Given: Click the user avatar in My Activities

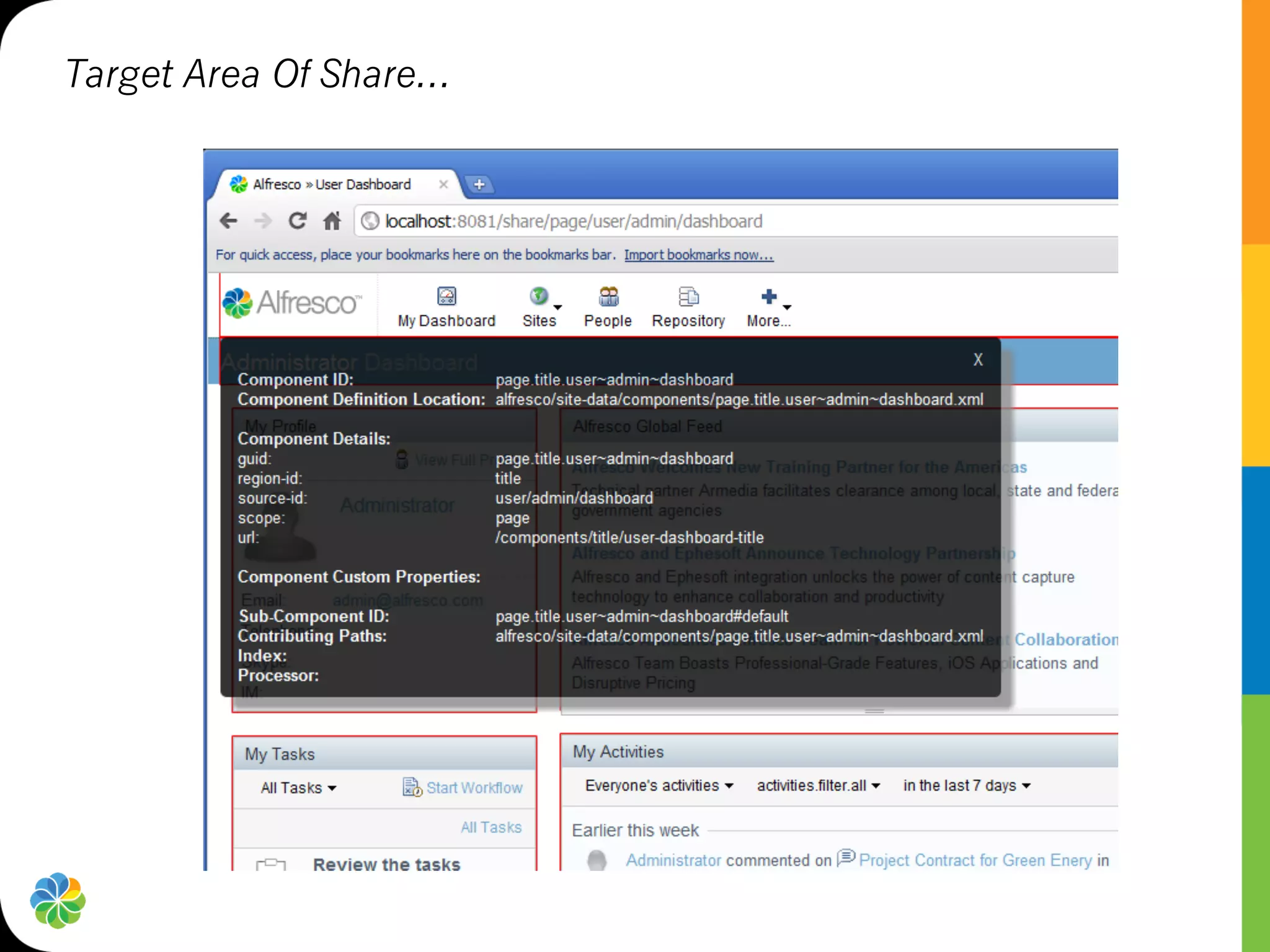Looking at the screenshot, I should (x=597, y=860).
